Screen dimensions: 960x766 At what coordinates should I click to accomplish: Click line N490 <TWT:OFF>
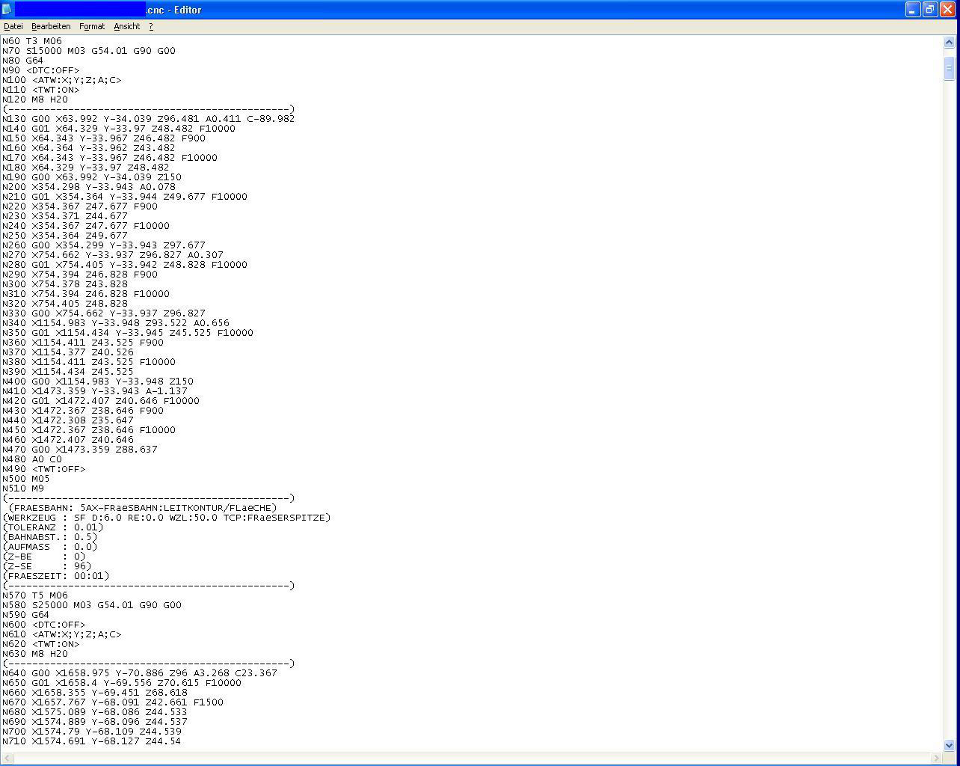pyautogui.click(x=43, y=469)
